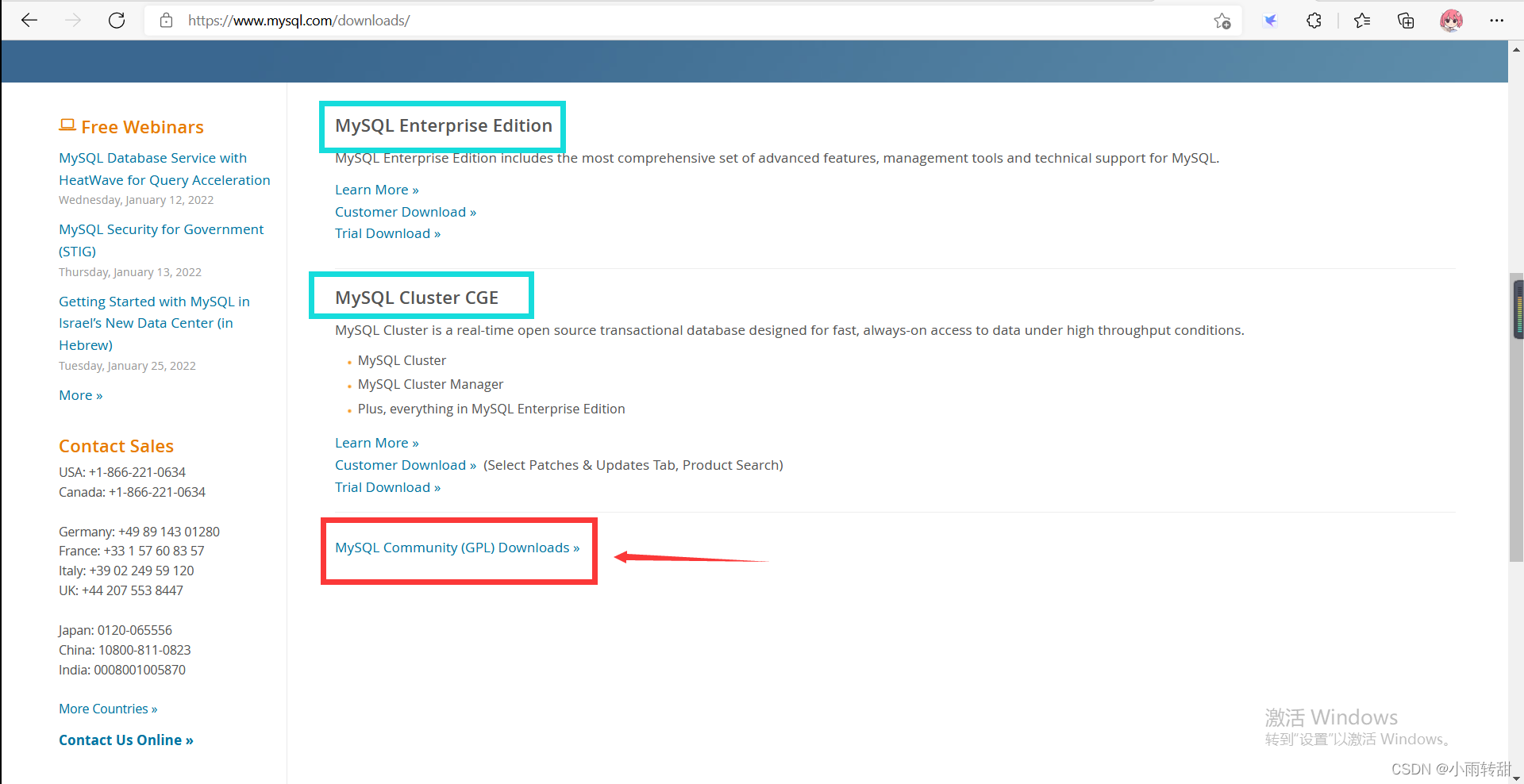
Task: Select the 'Canada: +1-866-221-0634' phone text
Action: pos(132,492)
